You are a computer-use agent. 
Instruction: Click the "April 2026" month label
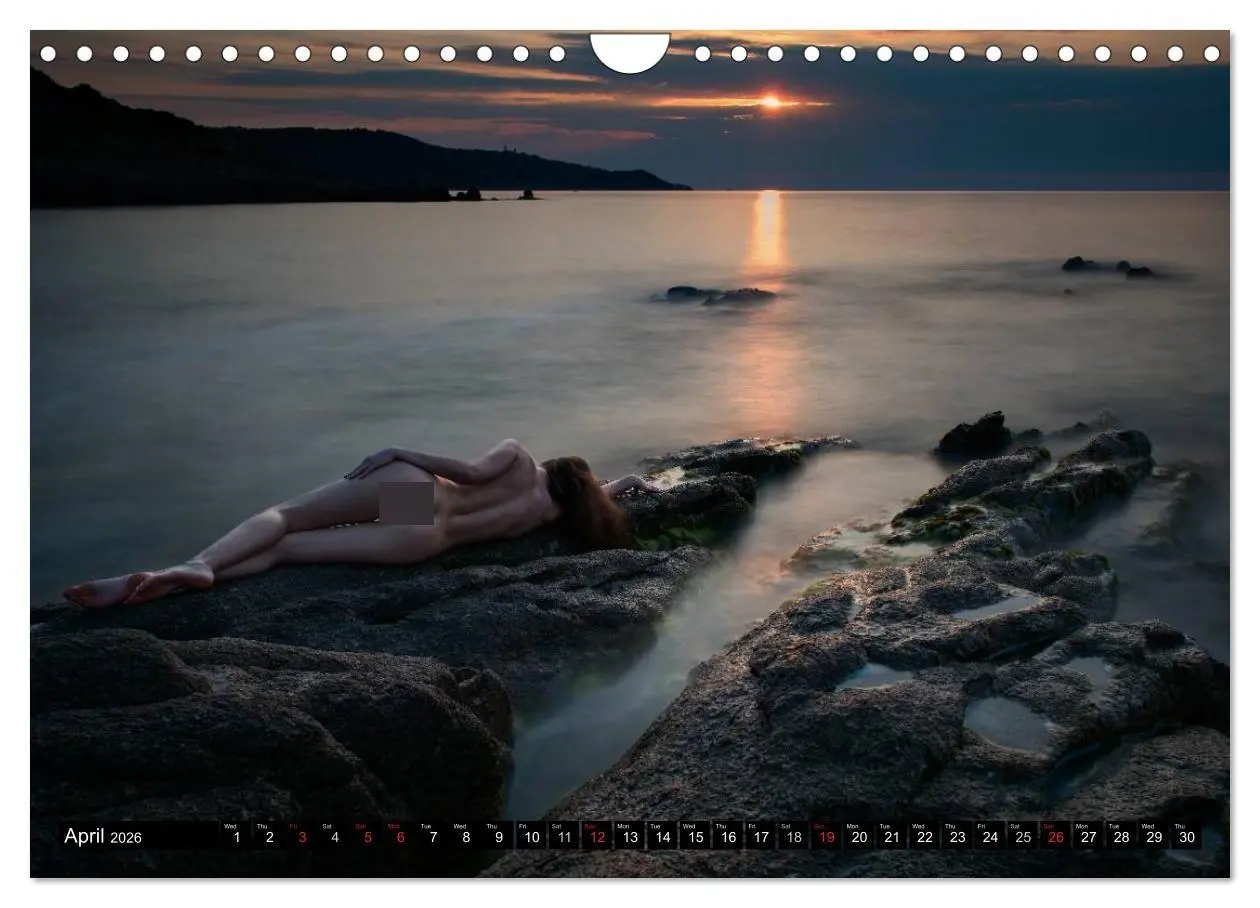point(103,837)
